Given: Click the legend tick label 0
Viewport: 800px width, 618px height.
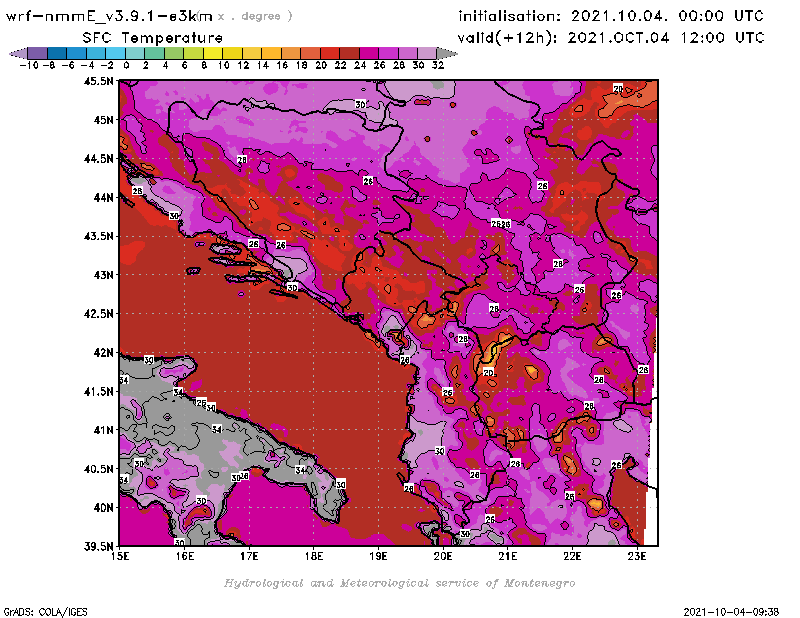Looking at the screenshot, I should click(x=126, y=65).
